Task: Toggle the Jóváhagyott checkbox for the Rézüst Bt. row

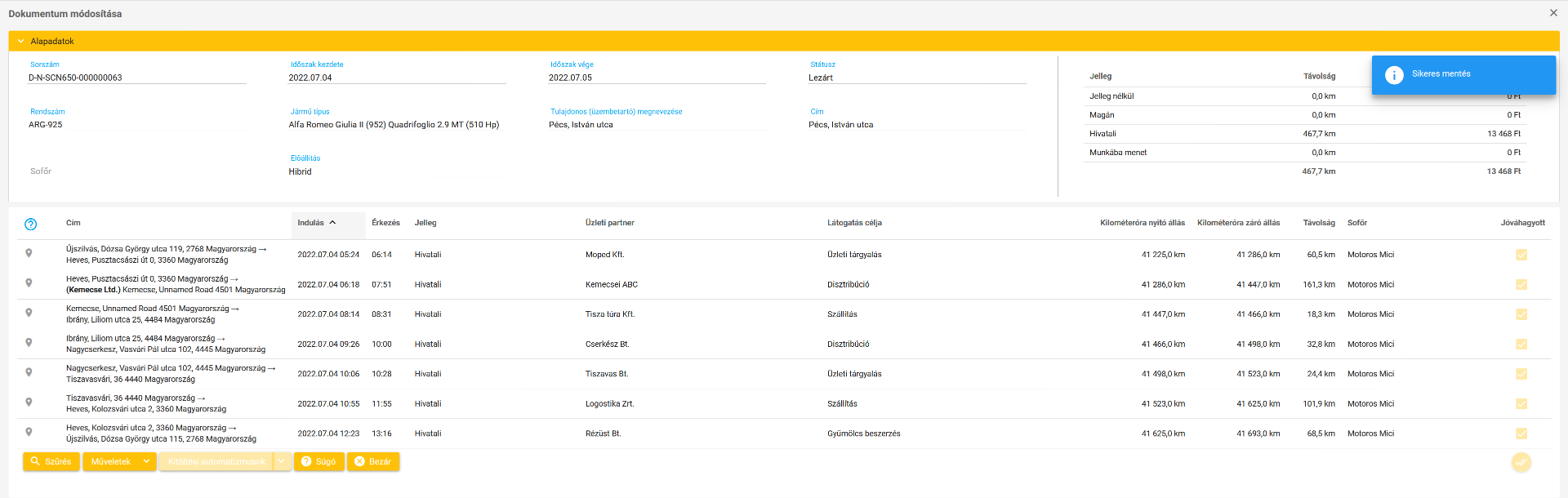Action: point(1521,434)
